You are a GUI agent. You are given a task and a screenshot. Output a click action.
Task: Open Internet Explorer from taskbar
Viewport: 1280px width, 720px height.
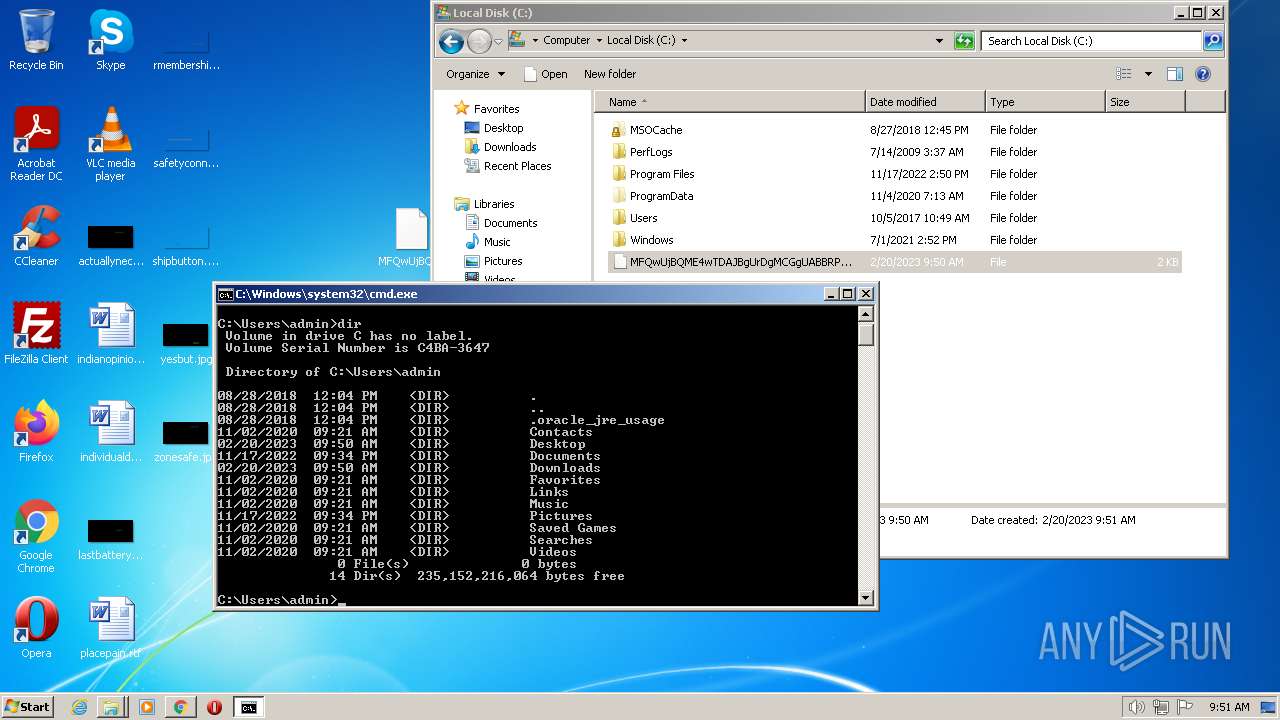coord(79,707)
